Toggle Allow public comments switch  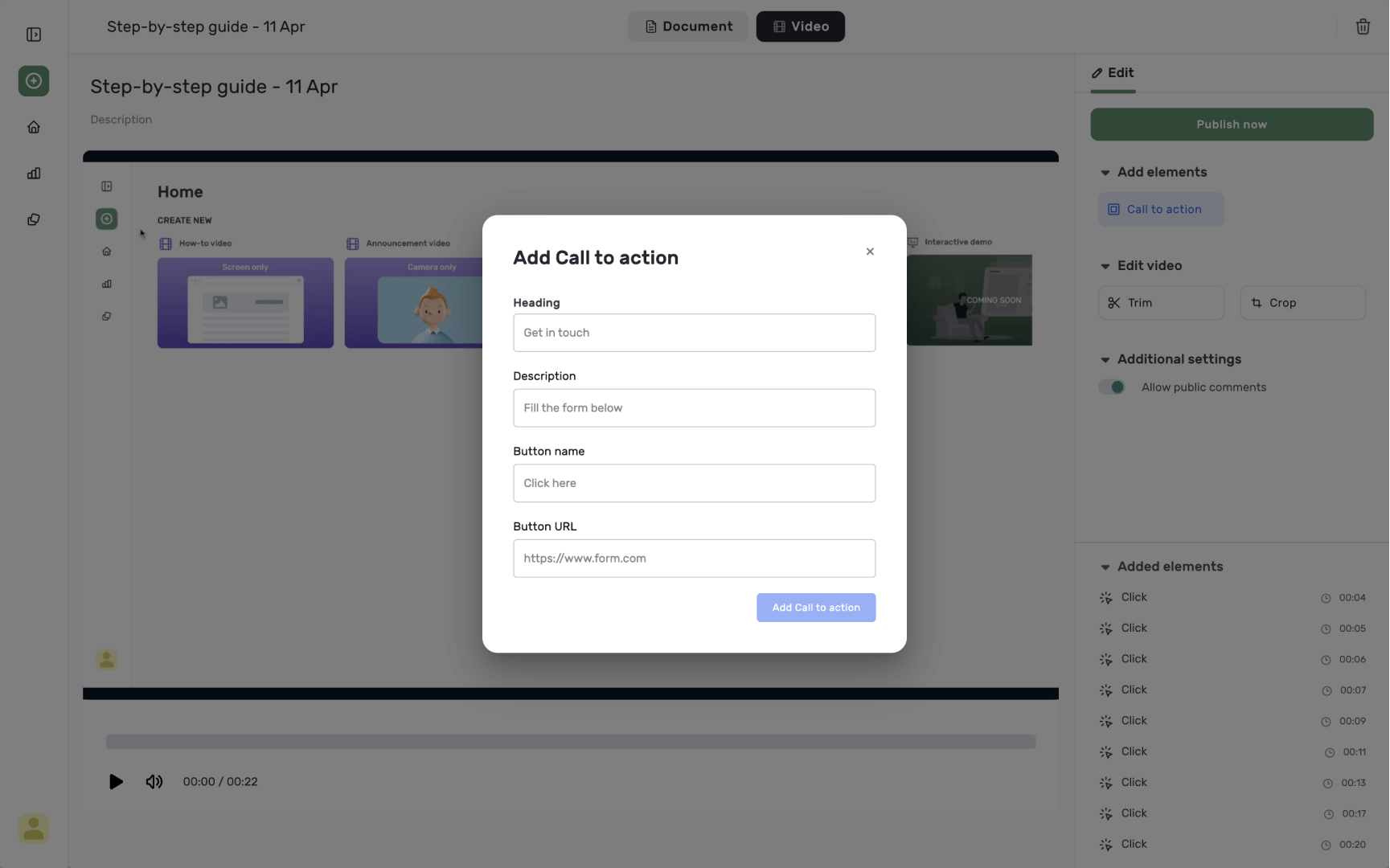point(1112,387)
